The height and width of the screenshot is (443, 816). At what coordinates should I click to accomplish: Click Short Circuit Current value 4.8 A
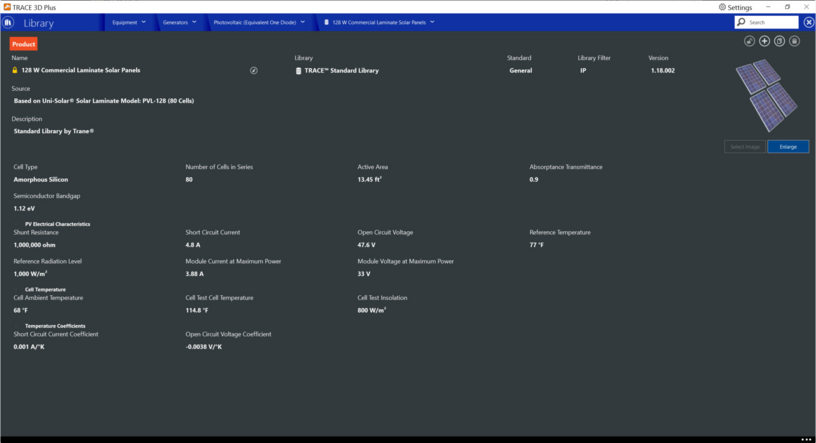pos(193,245)
